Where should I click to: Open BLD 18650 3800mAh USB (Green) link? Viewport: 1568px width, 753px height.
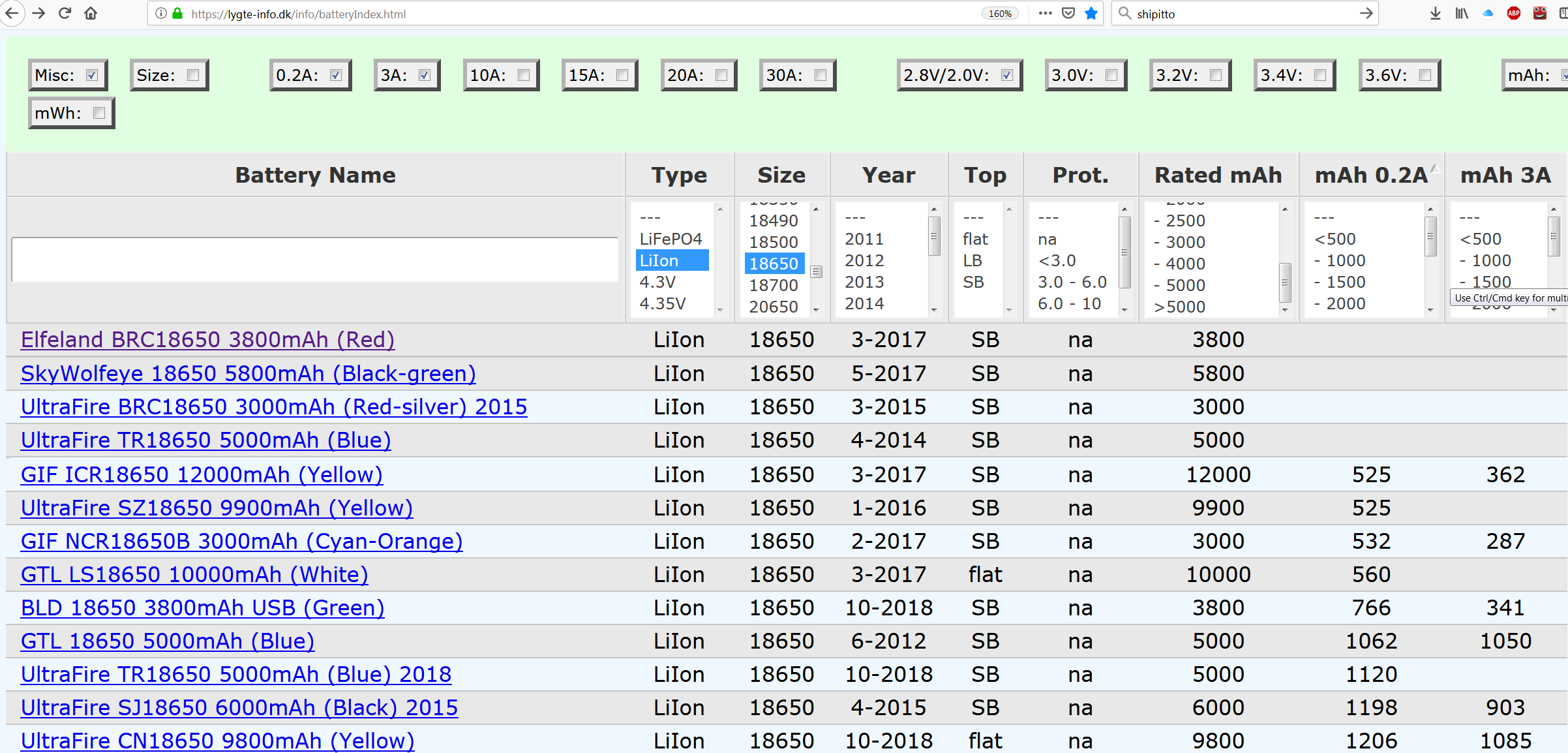[202, 607]
